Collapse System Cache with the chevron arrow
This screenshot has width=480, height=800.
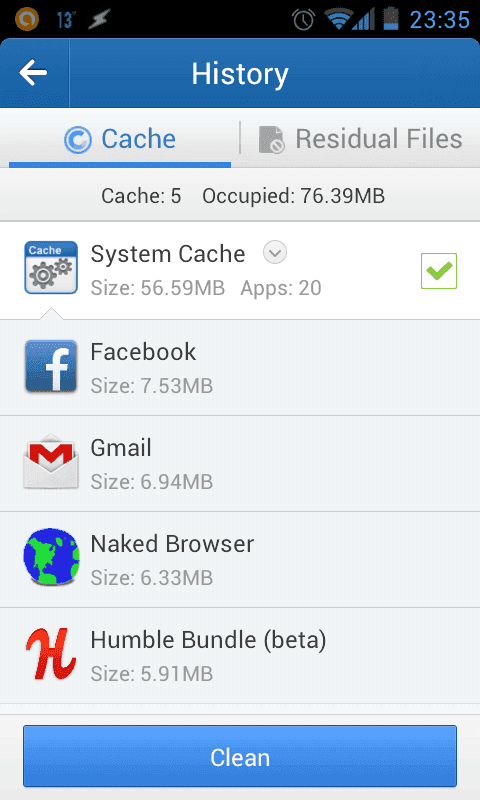[275, 253]
